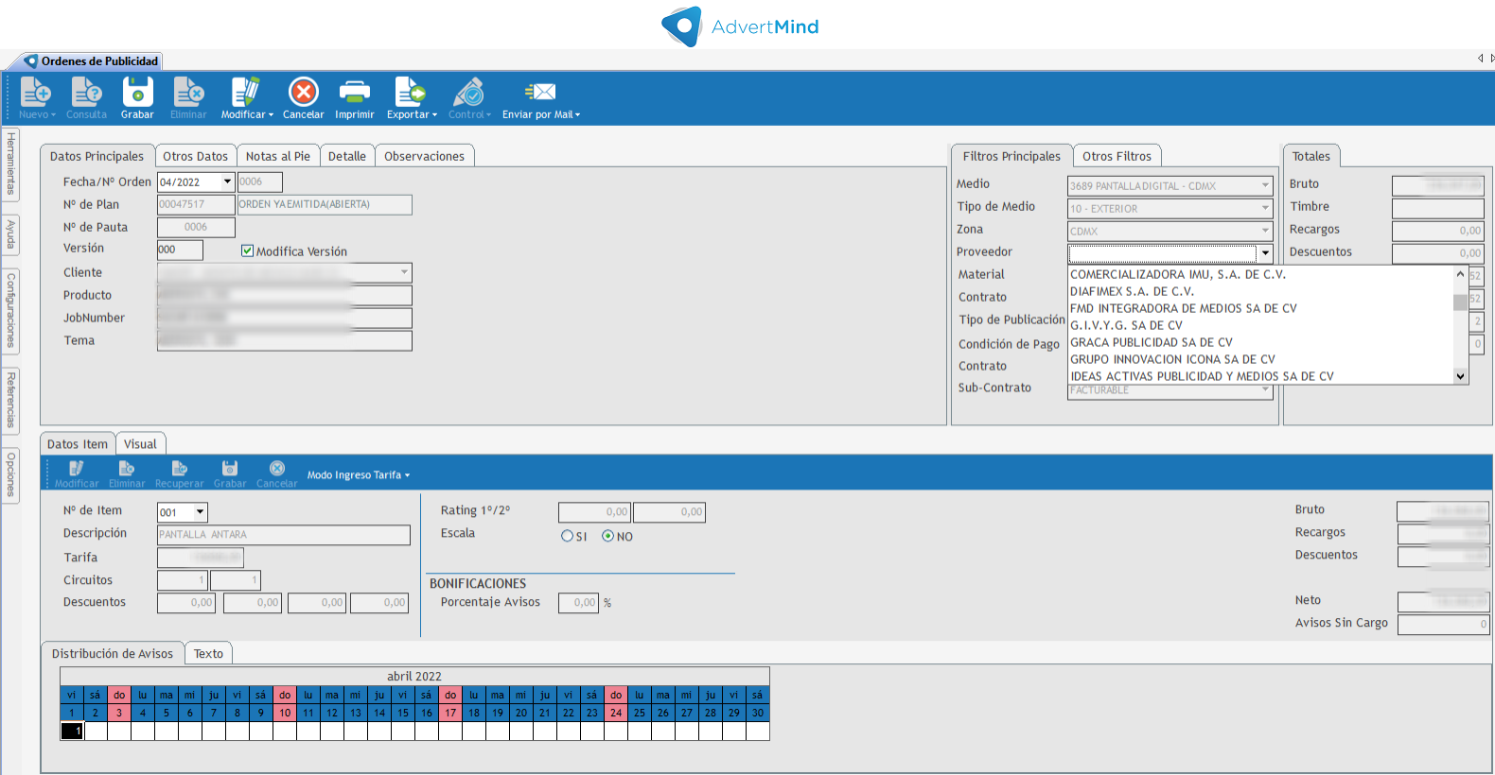Click item Eliminar icon in Datos Item toolbar
This screenshot has height=775, width=1495.
127,468
